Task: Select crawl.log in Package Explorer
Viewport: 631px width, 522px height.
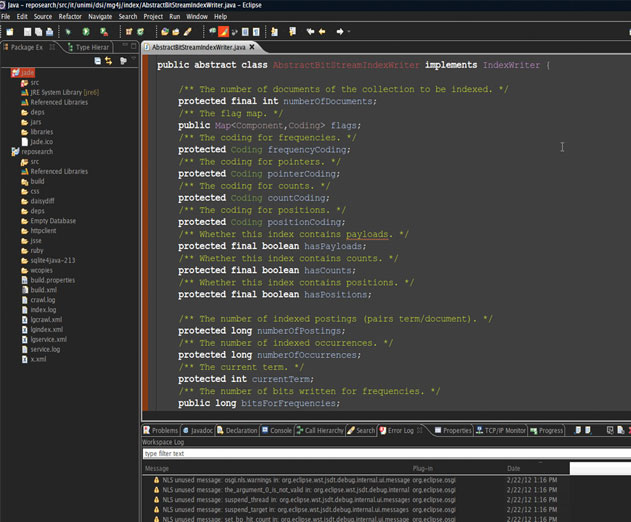Action: (x=38, y=300)
